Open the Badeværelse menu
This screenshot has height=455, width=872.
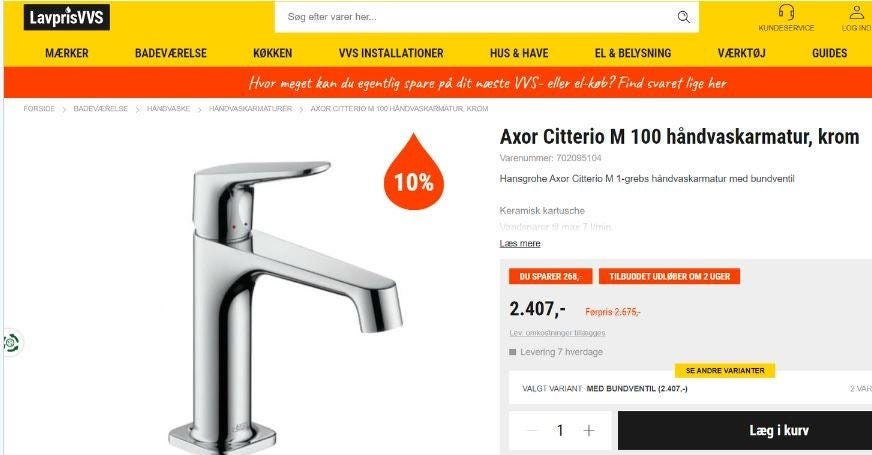coord(171,53)
